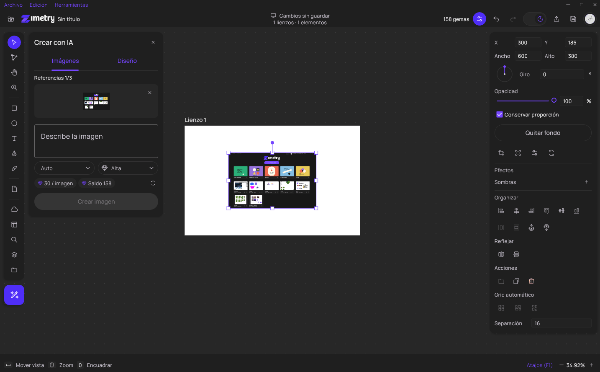Align selection to the left
600x372 pixels.
click(x=501, y=211)
